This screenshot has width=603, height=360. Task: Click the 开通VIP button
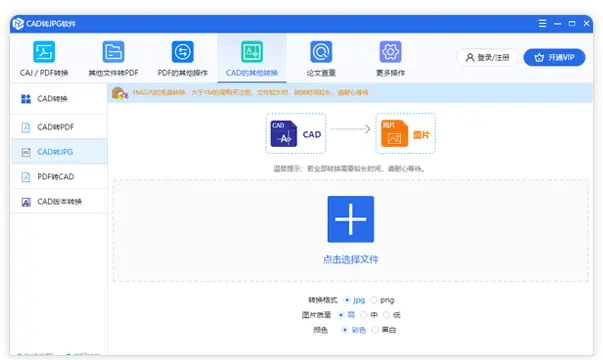point(554,58)
